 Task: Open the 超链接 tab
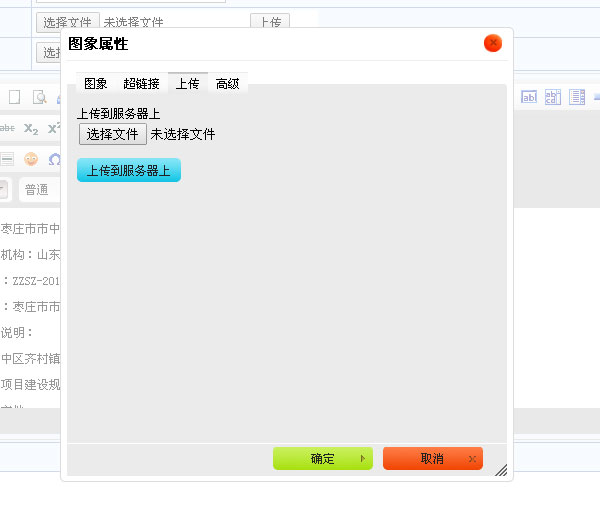(141, 84)
